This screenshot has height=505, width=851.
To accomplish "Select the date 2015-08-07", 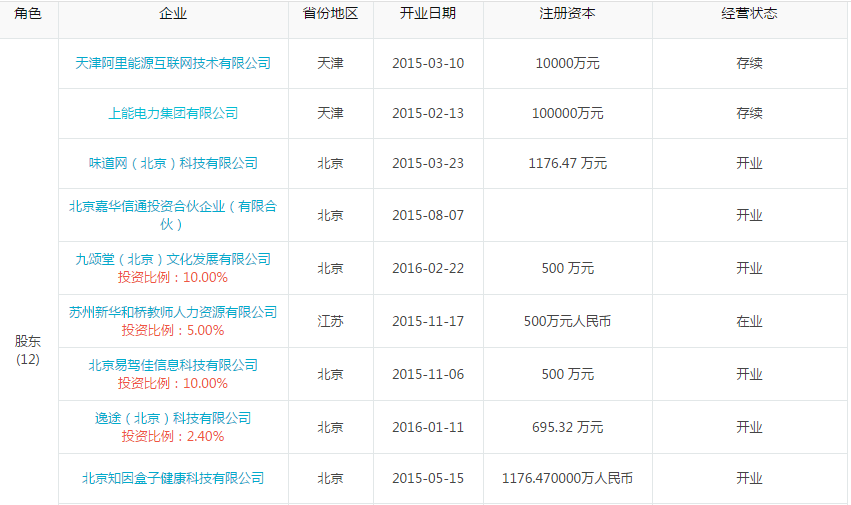I will tap(428, 215).
